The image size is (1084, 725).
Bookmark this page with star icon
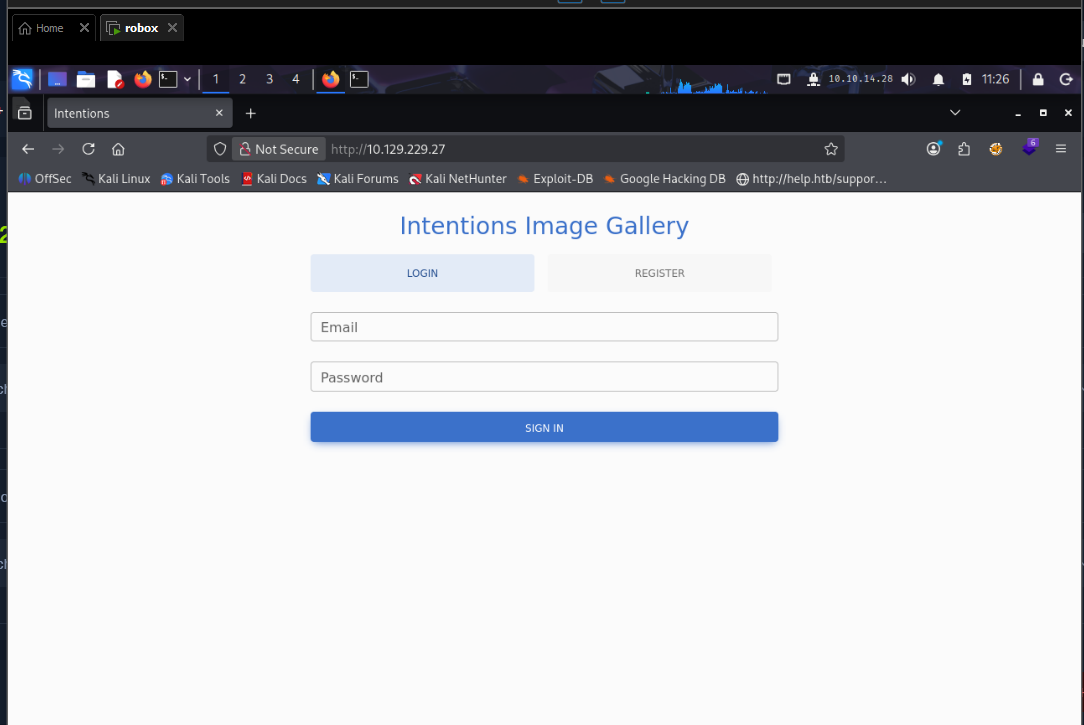[x=830, y=149]
